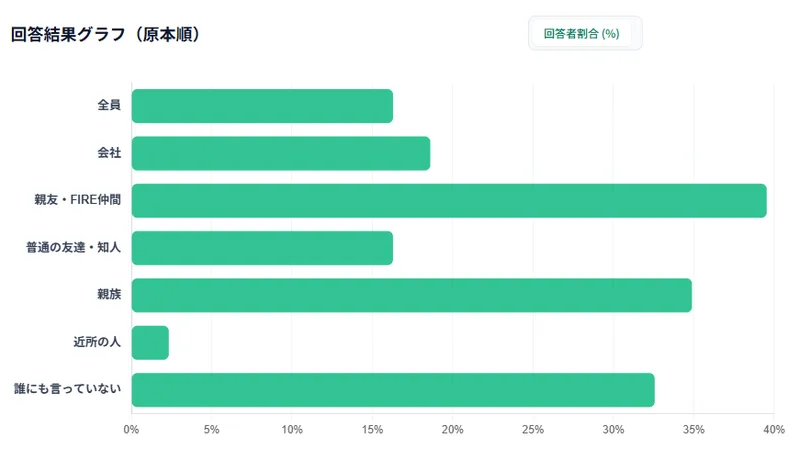
Task: Click the 親友・FIRE仲間 axis label
Action: coord(78,199)
